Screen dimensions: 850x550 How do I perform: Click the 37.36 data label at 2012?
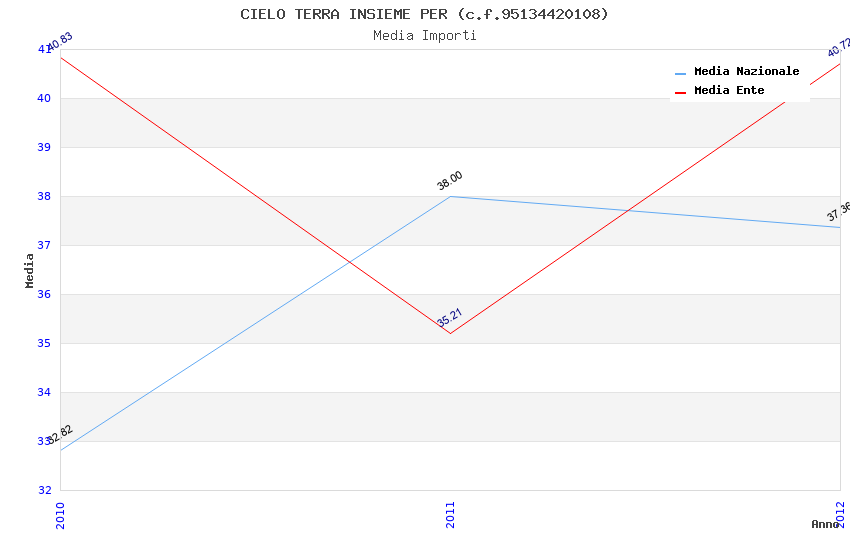pyautogui.click(x=838, y=212)
